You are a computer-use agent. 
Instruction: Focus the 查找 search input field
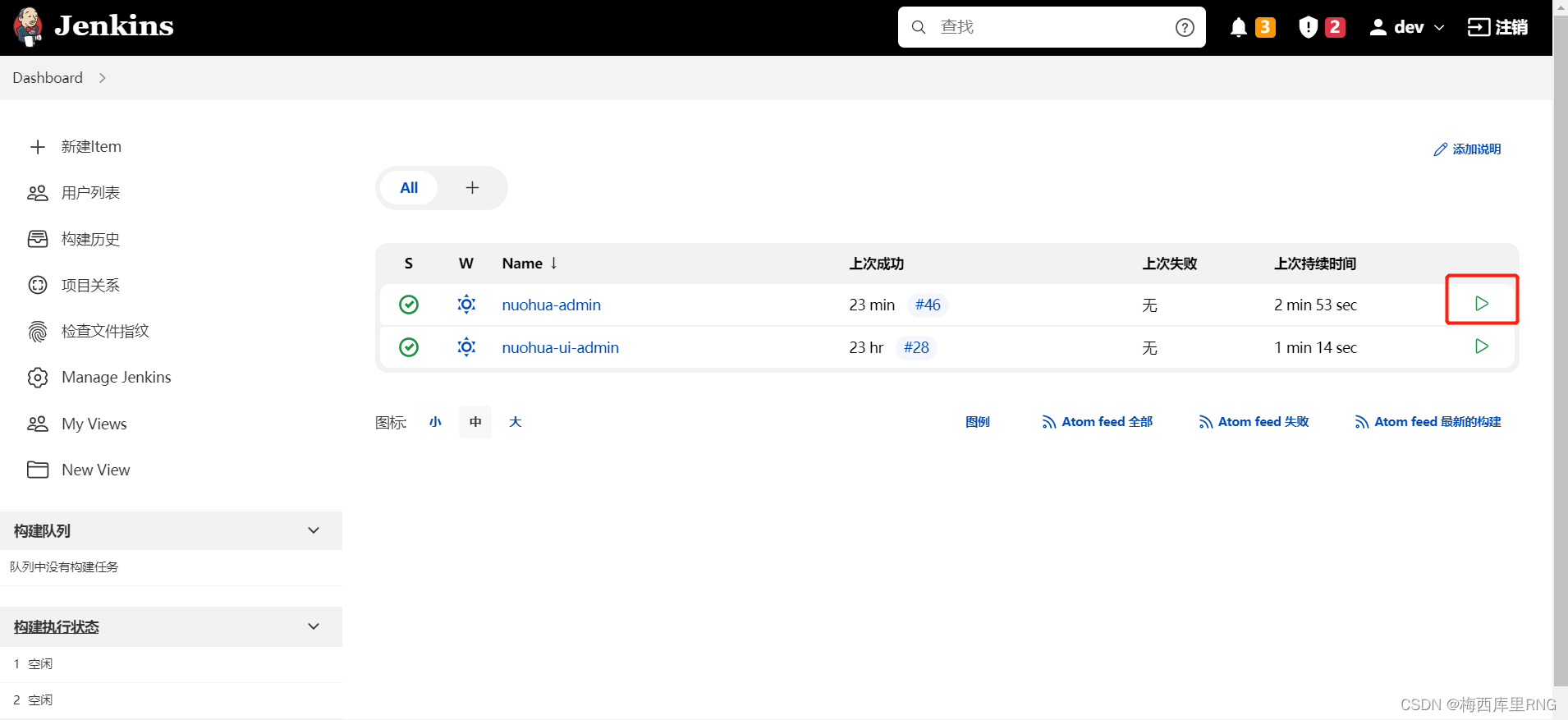[1052, 27]
